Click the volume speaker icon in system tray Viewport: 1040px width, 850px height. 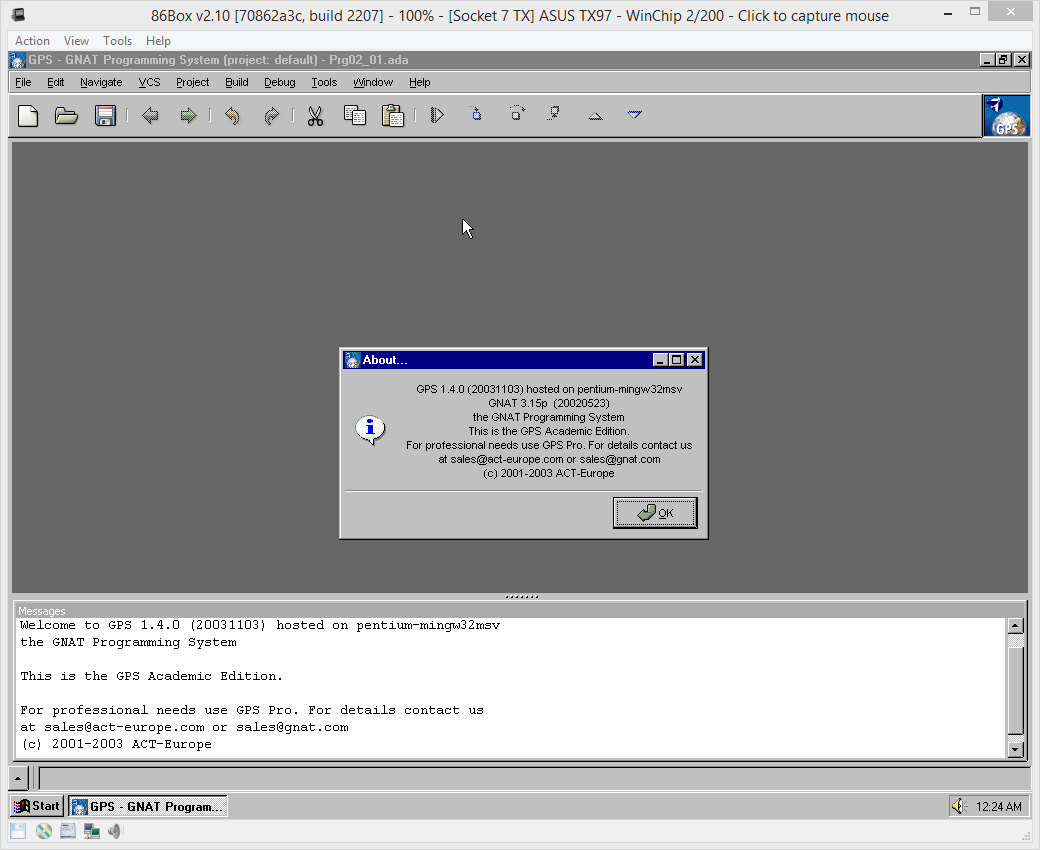point(958,806)
